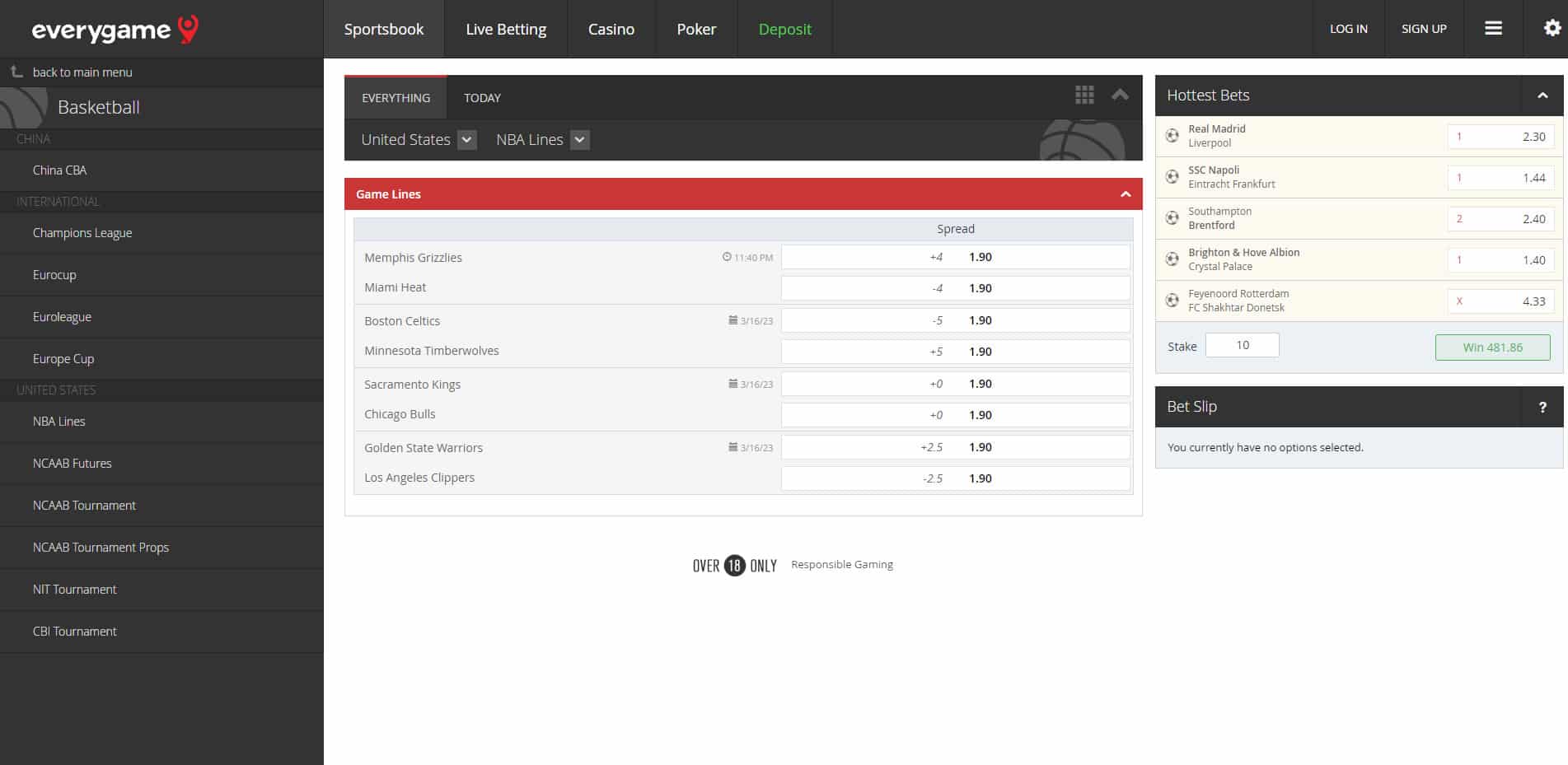Click soccer ball icon beside SSC Napoli
The width and height of the screenshot is (1568, 765).
pos(1172,177)
